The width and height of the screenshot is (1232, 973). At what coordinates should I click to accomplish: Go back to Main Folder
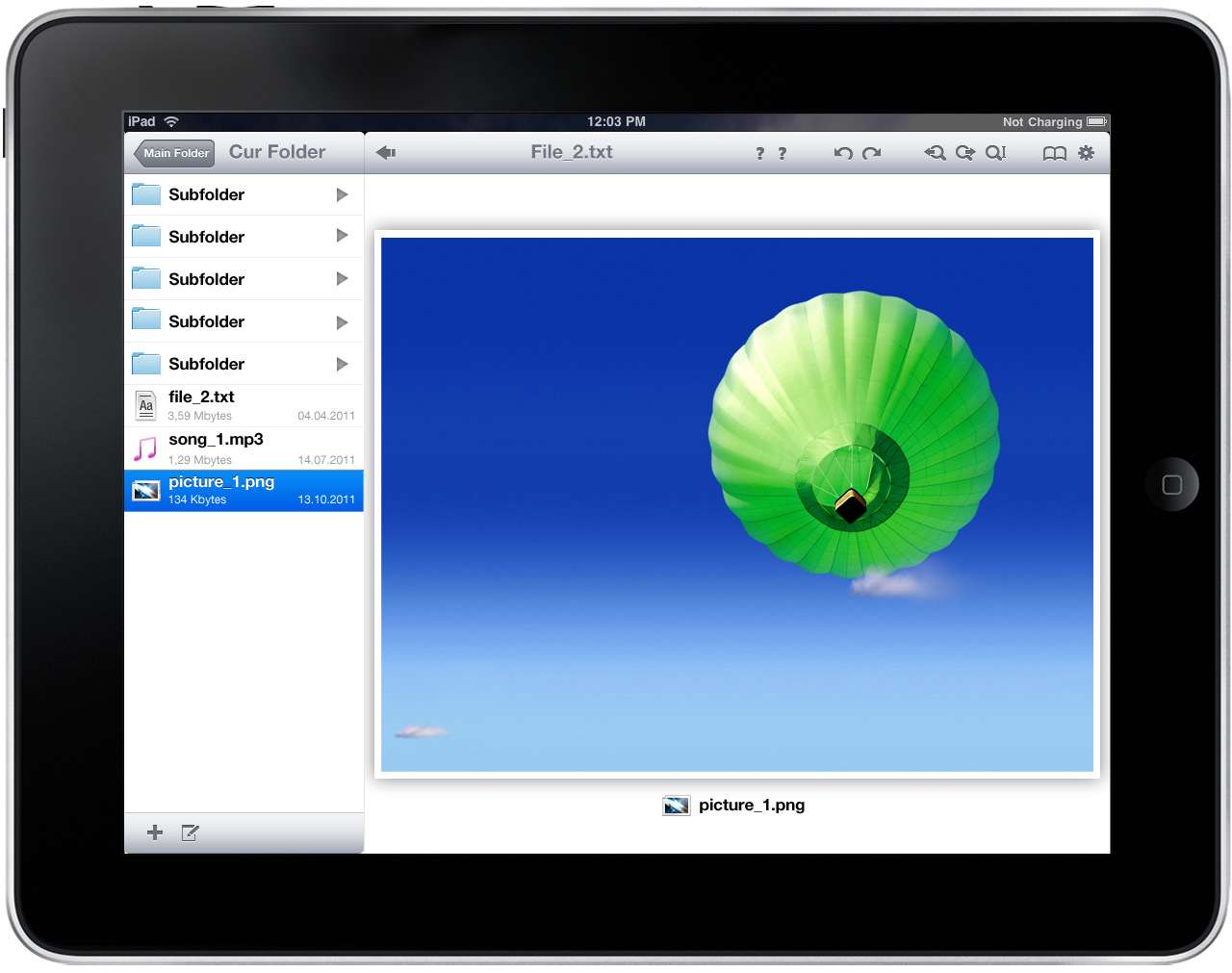pos(174,153)
